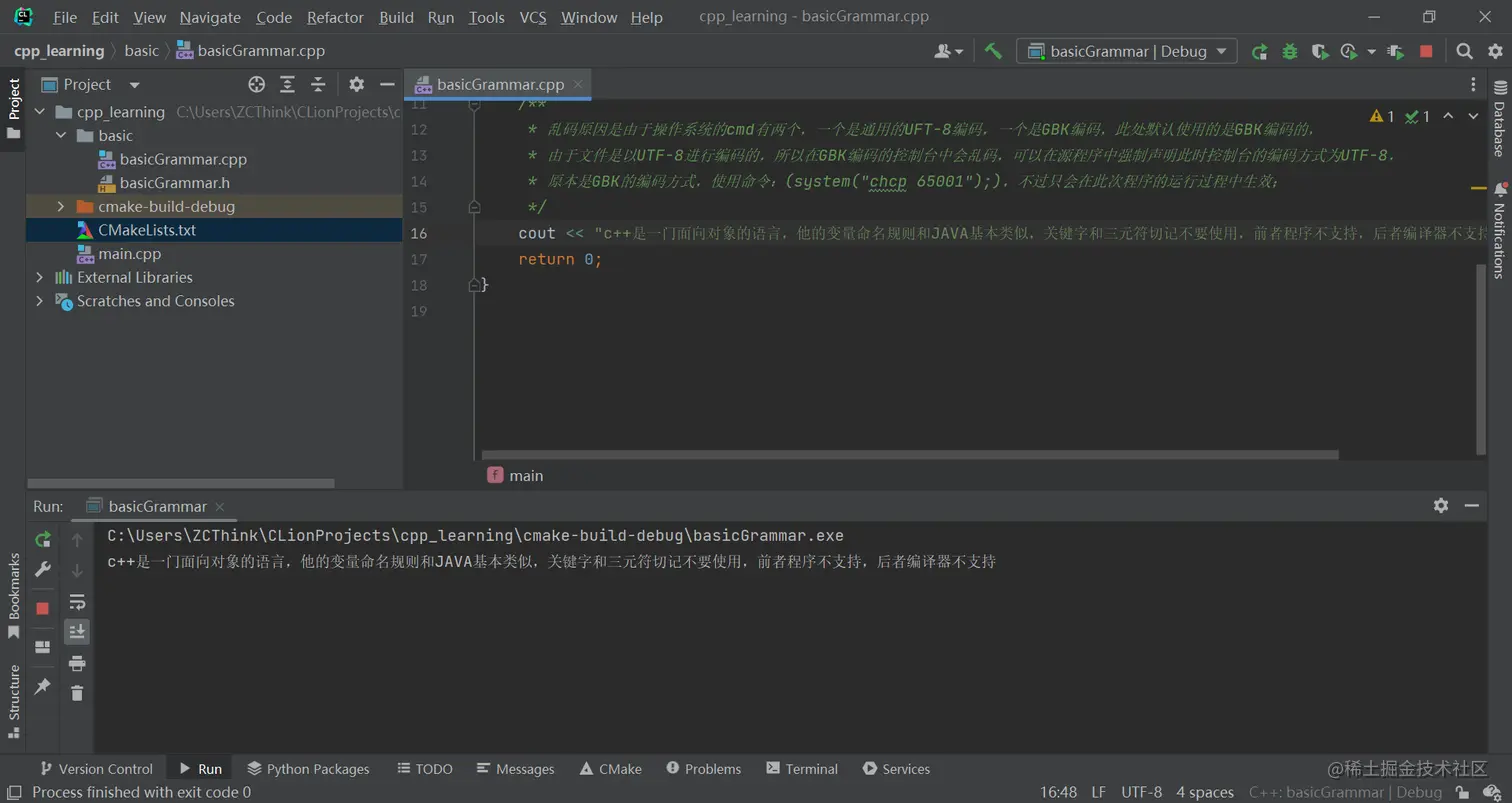The image size is (1512, 803).
Task: Click the Search Everywhere magnifier icon
Action: [x=1464, y=51]
